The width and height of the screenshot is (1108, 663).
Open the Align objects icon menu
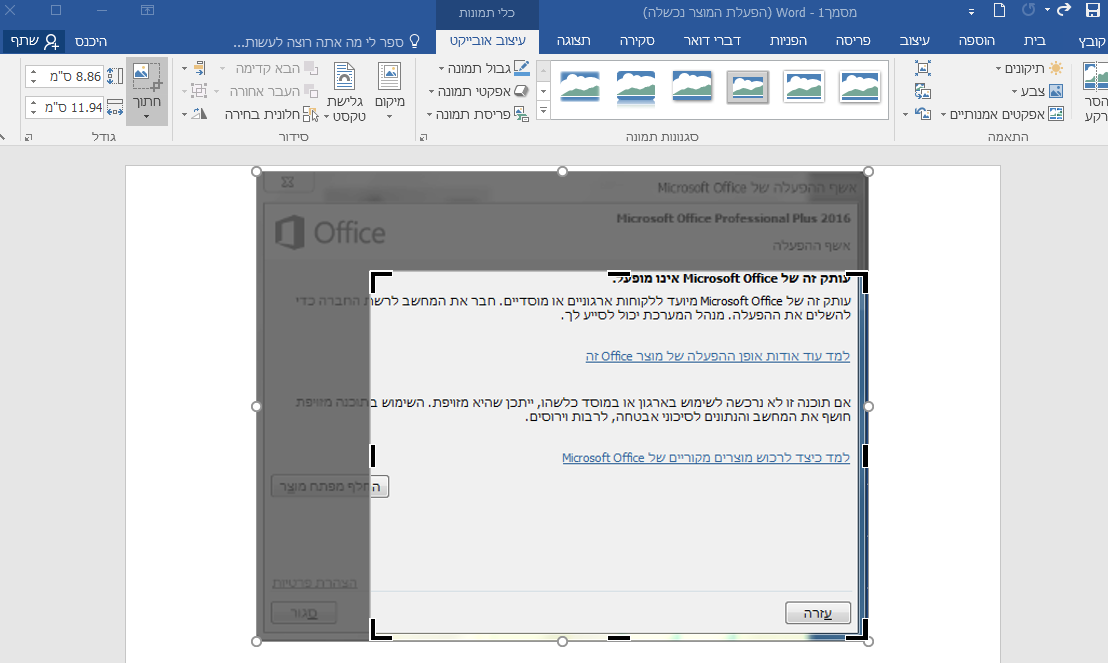click(194, 69)
